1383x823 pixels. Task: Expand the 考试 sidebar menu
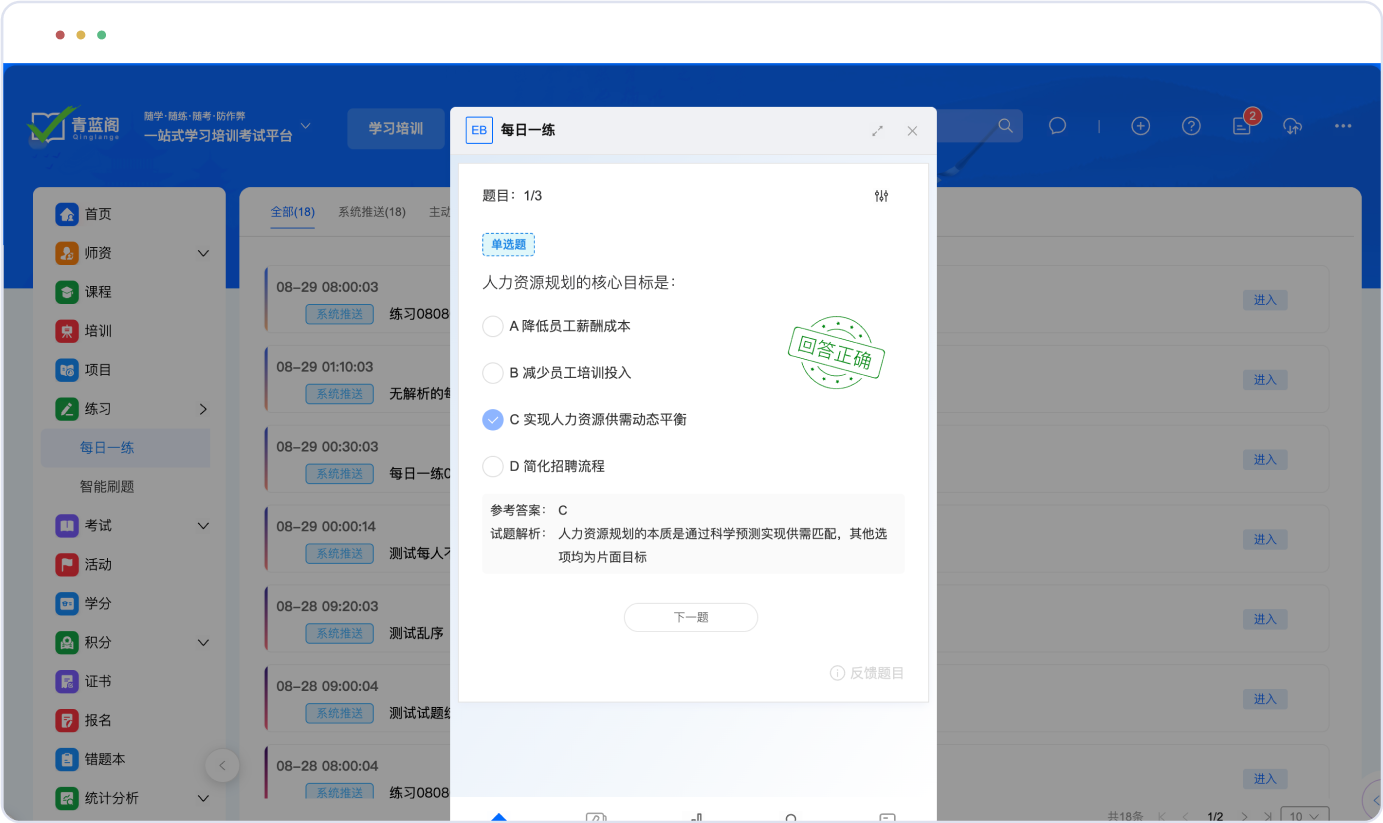203,526
